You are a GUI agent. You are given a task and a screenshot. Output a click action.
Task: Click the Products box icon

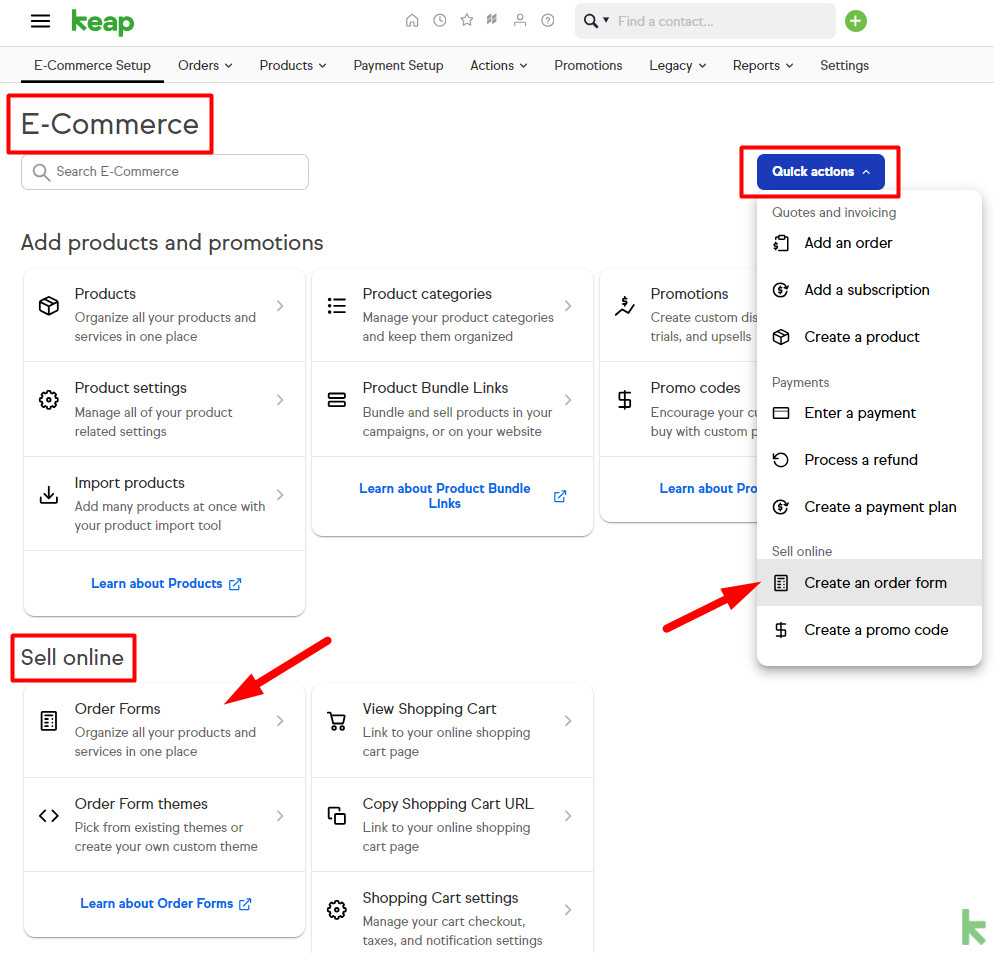[49, 306]
